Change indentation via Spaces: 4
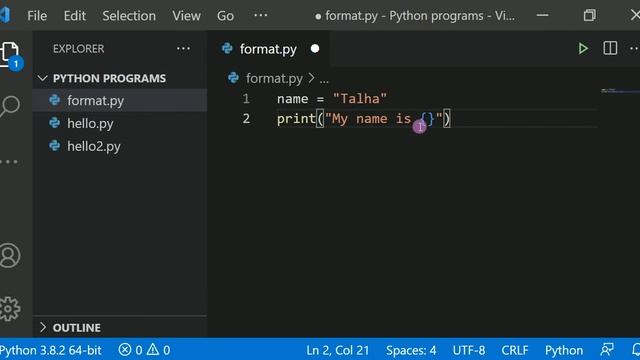This screenshot has width=640, height=360. coord(411,350)
